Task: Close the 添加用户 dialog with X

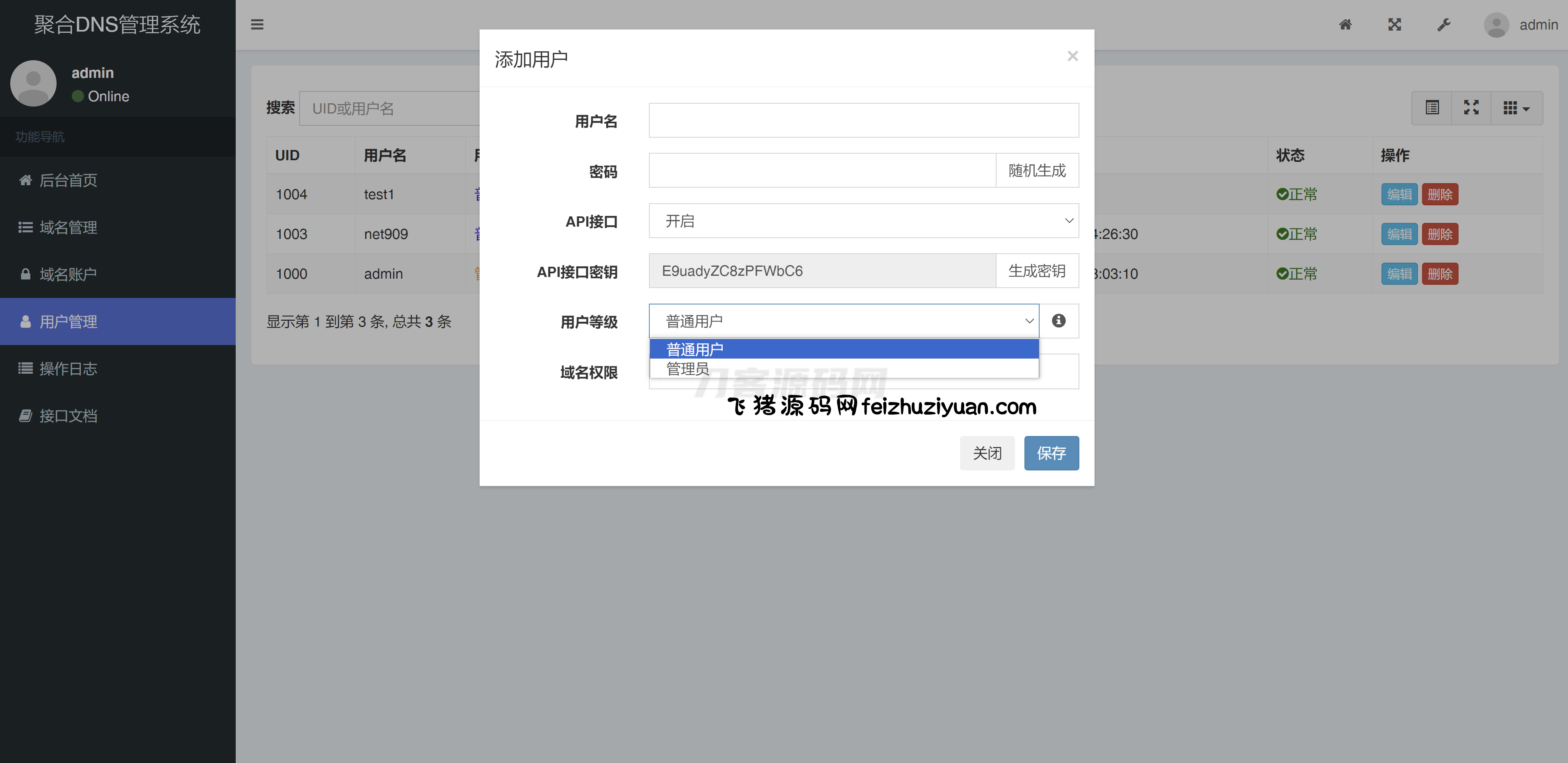Action: tap(1072, 57)
